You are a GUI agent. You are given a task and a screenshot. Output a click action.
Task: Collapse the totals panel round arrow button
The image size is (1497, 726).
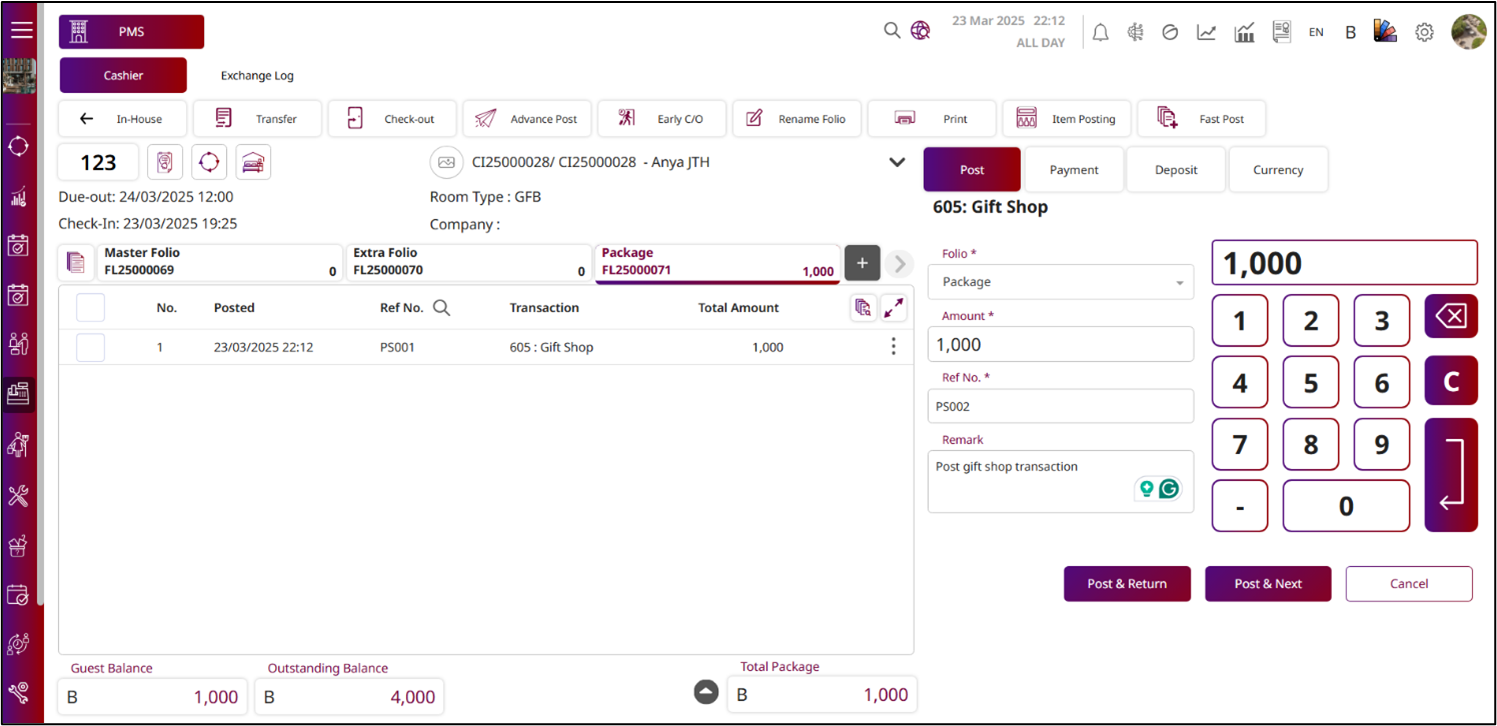click(706, 692)
